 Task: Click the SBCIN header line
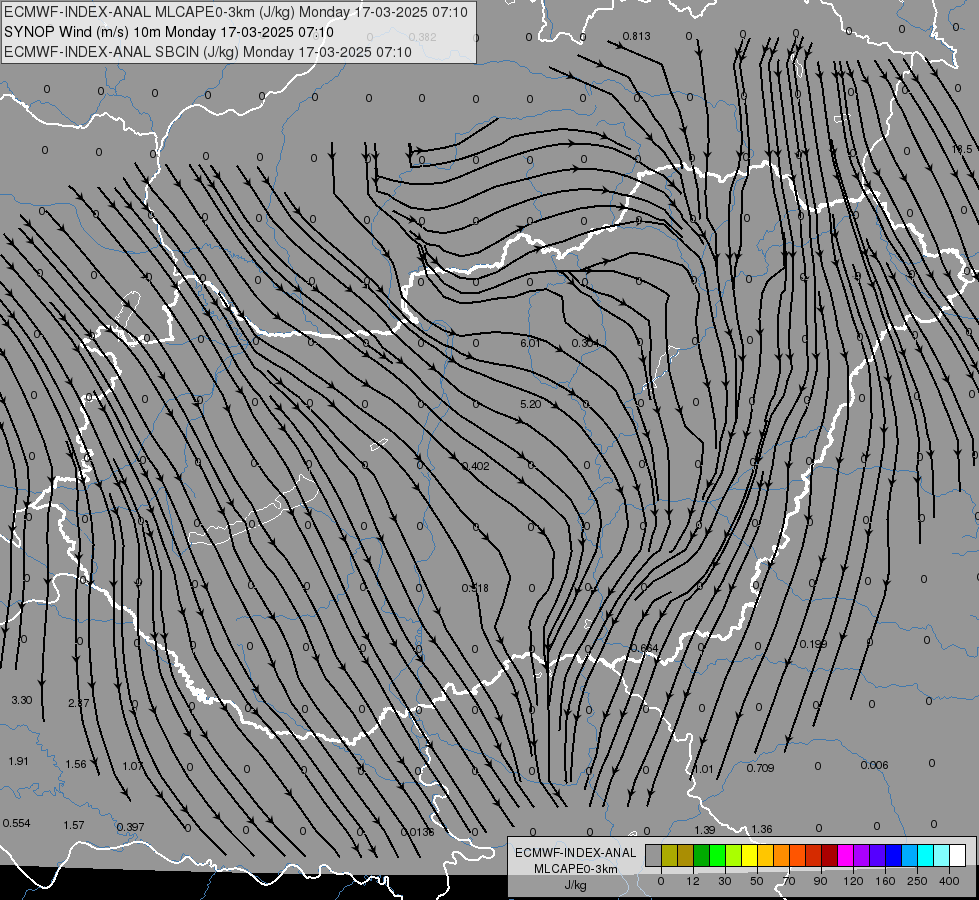208,52
